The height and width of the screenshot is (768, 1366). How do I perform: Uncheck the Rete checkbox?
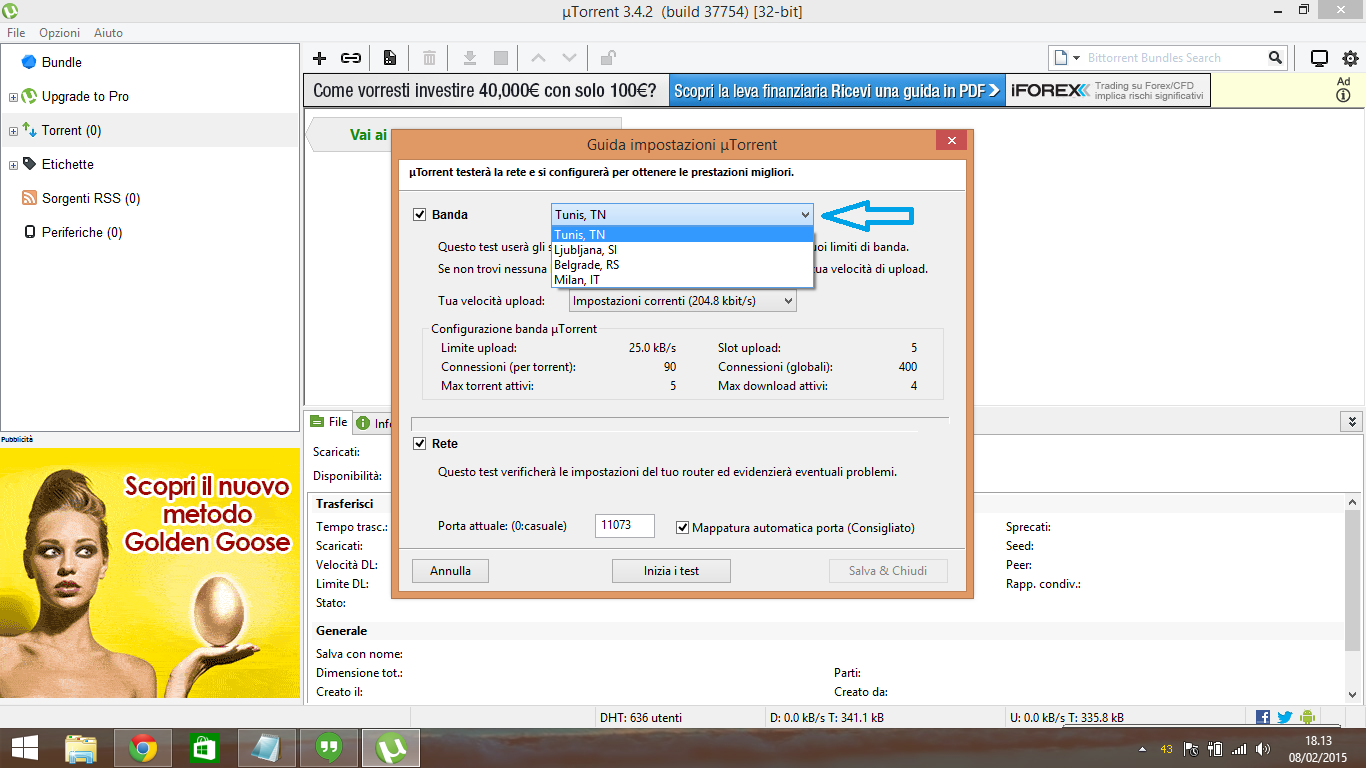click(420, 443)
